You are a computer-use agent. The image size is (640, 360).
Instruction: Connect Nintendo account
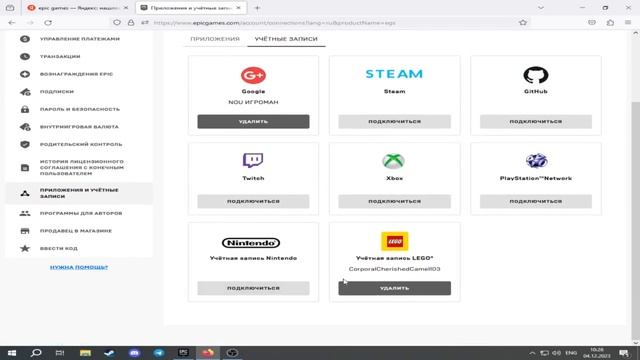coord(253,288)
